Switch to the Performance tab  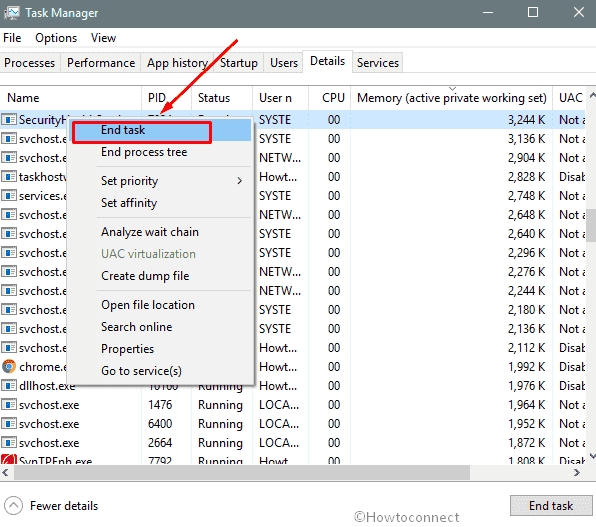[x=101, y=63]
